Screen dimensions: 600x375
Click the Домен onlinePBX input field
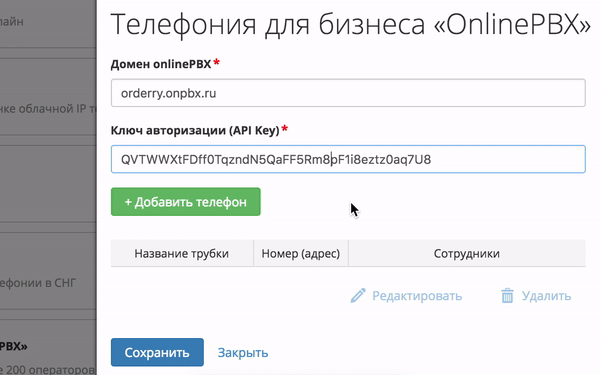(348, 93)
